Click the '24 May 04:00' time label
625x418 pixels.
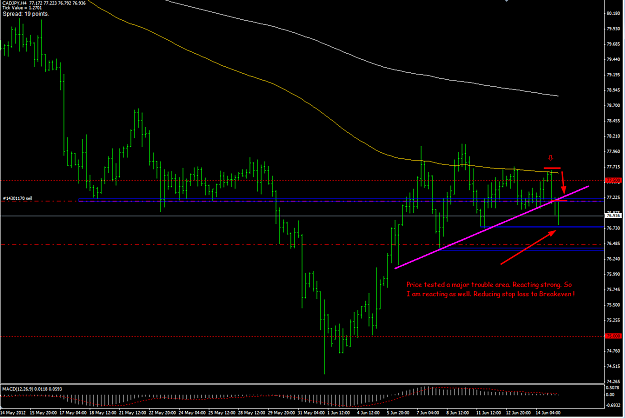tap(192, 412)
